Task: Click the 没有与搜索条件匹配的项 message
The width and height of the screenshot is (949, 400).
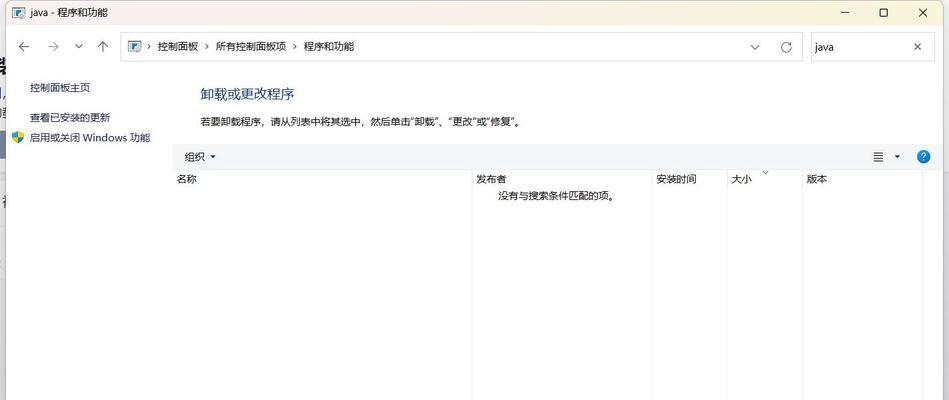Action: tap(556, 196)
